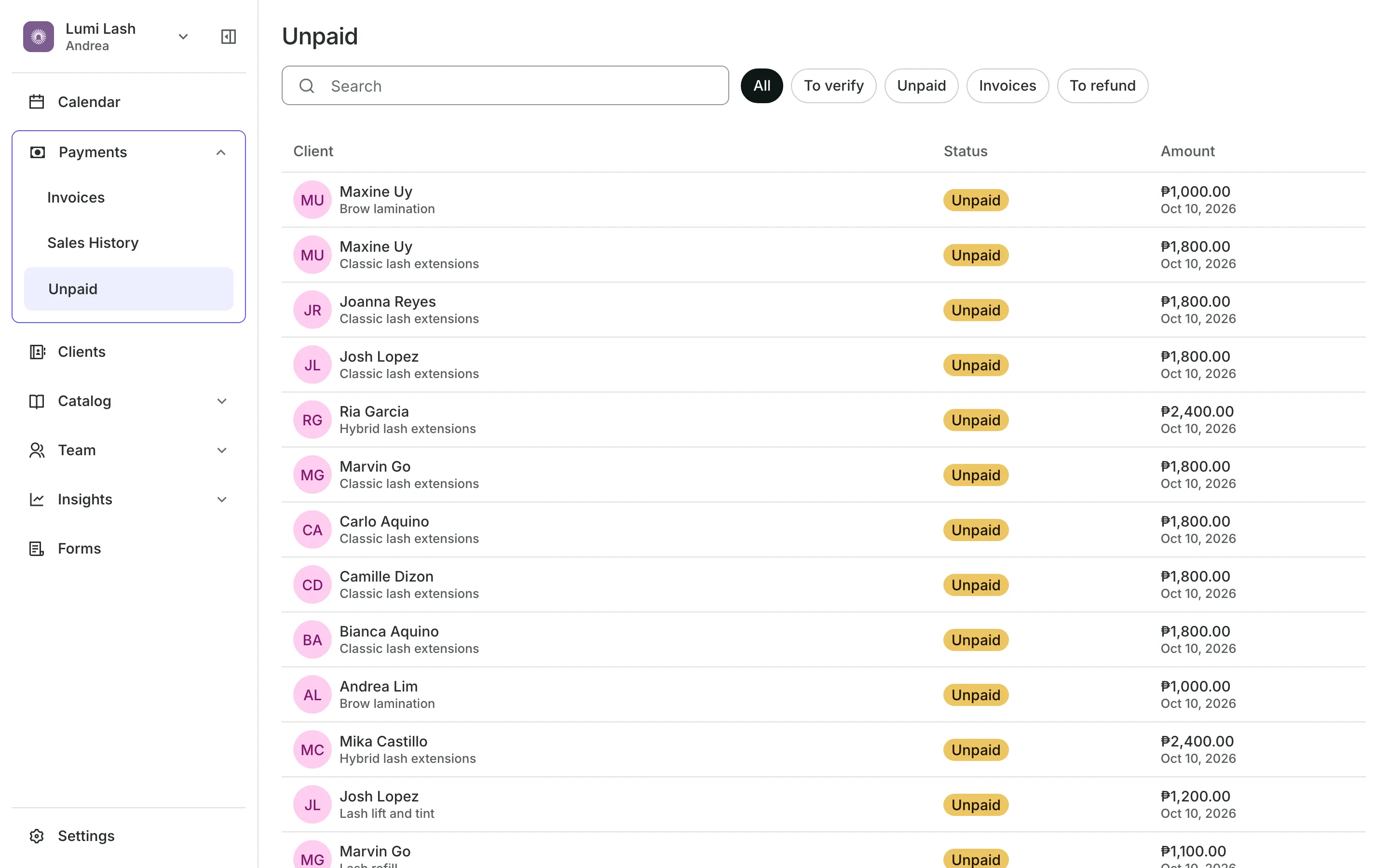Click MU avatar for Maxine's Classic lash row
The image size is (1389, 868).
(x=312, y=255)
